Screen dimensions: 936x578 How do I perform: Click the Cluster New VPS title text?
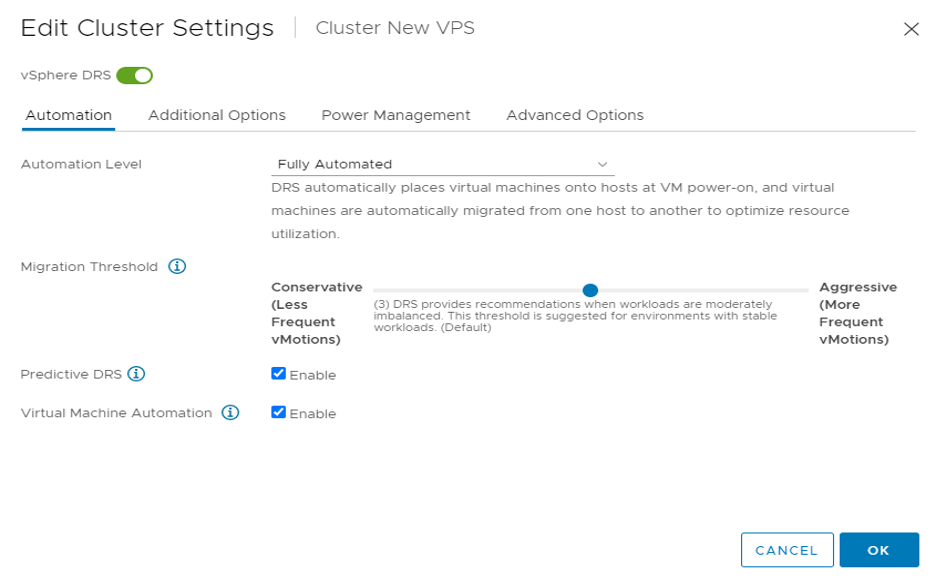click(x=395, y=28)
